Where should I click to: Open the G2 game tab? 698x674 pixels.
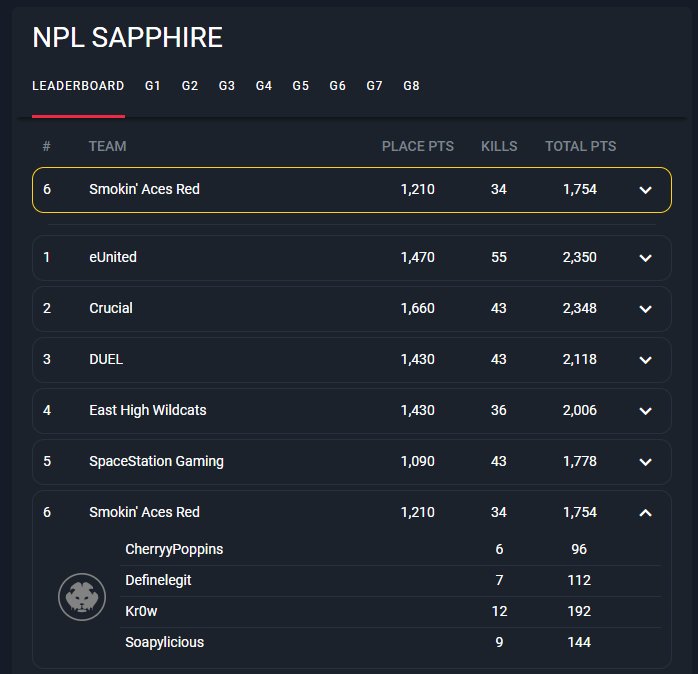[190, 85]
